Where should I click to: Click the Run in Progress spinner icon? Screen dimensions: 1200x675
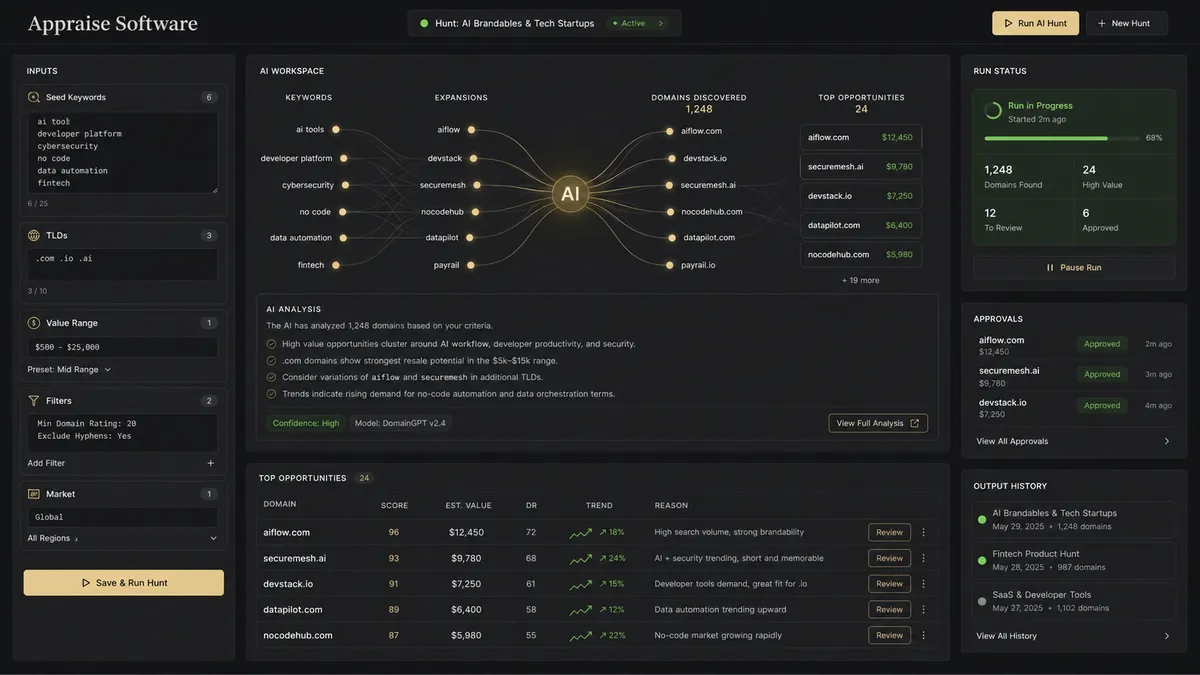click(x=993, y=111)
